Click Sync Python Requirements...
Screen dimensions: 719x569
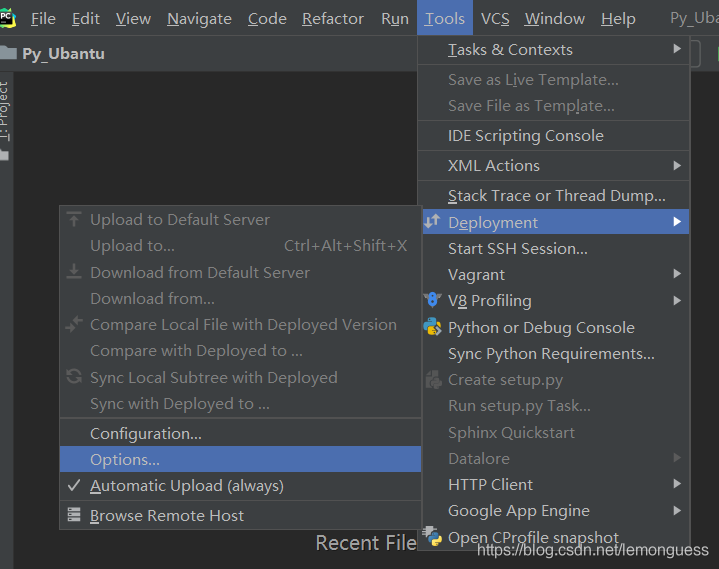tap(551, 353)
